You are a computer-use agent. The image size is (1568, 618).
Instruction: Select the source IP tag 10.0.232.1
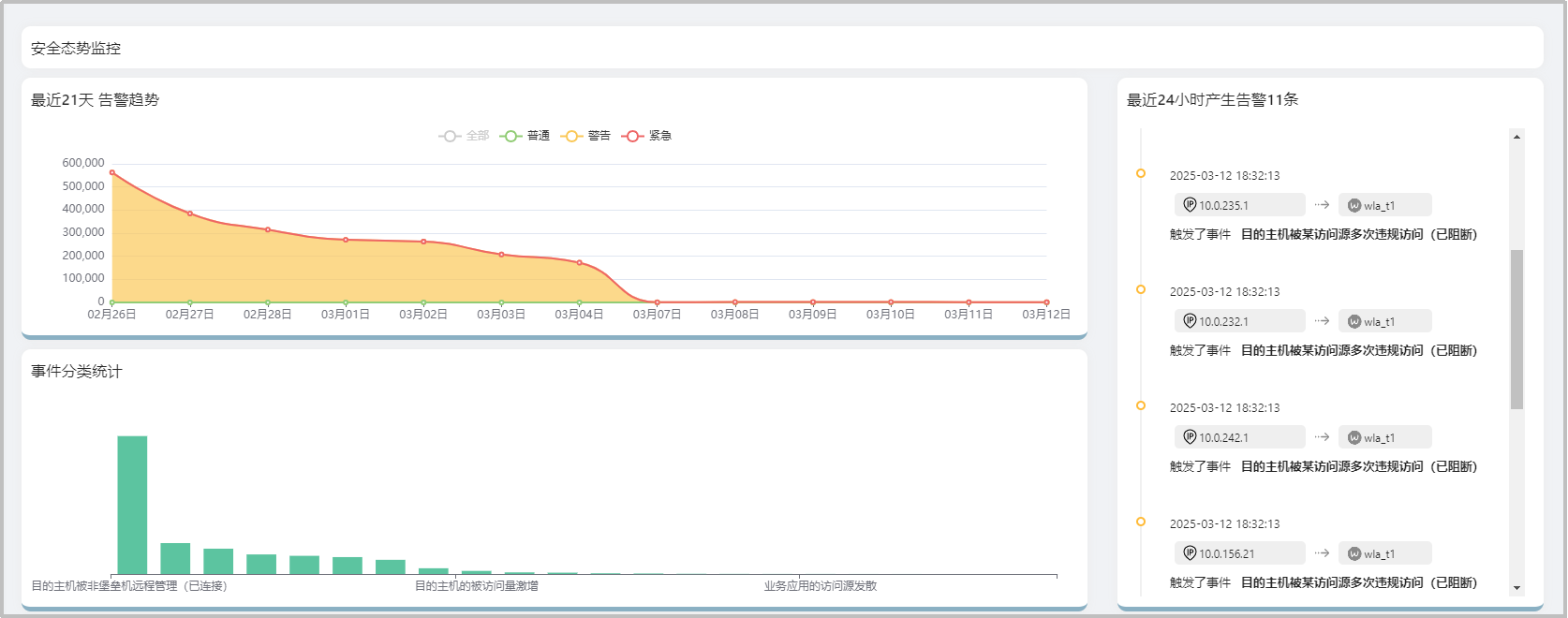(x=1240, y=321)
